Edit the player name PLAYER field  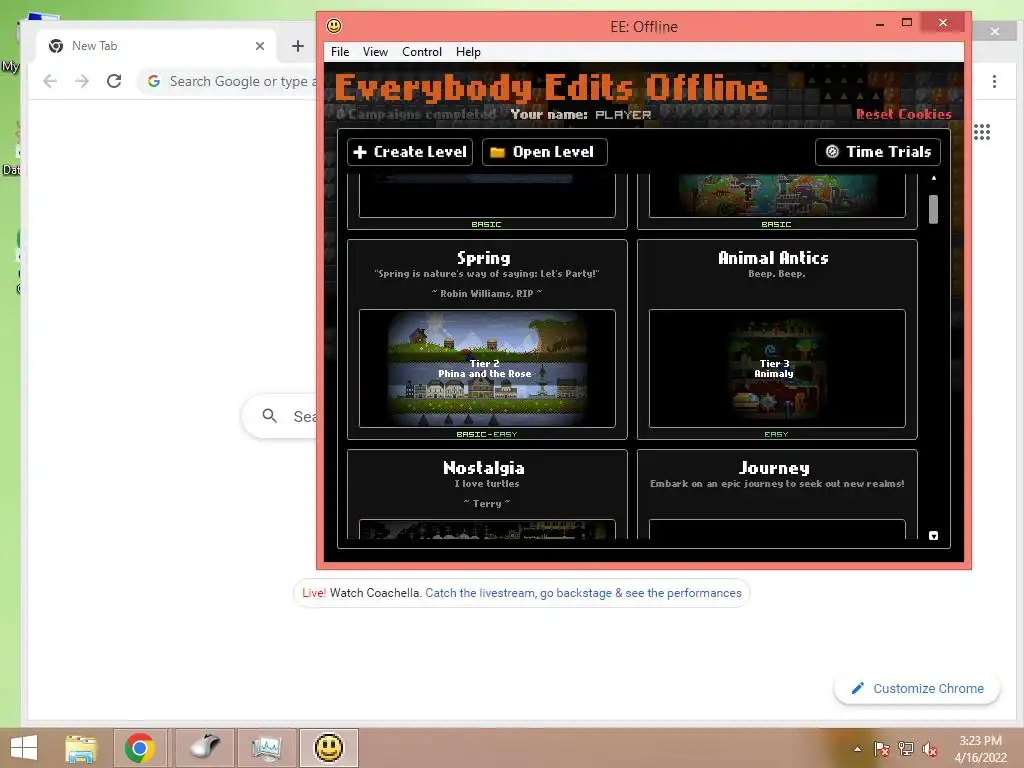(622, 115)
